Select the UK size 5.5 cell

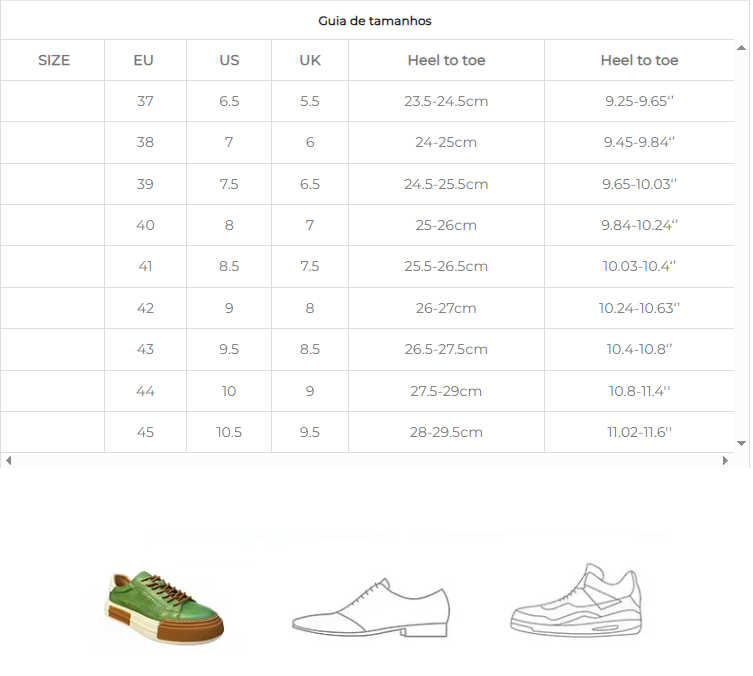[310, 101]
